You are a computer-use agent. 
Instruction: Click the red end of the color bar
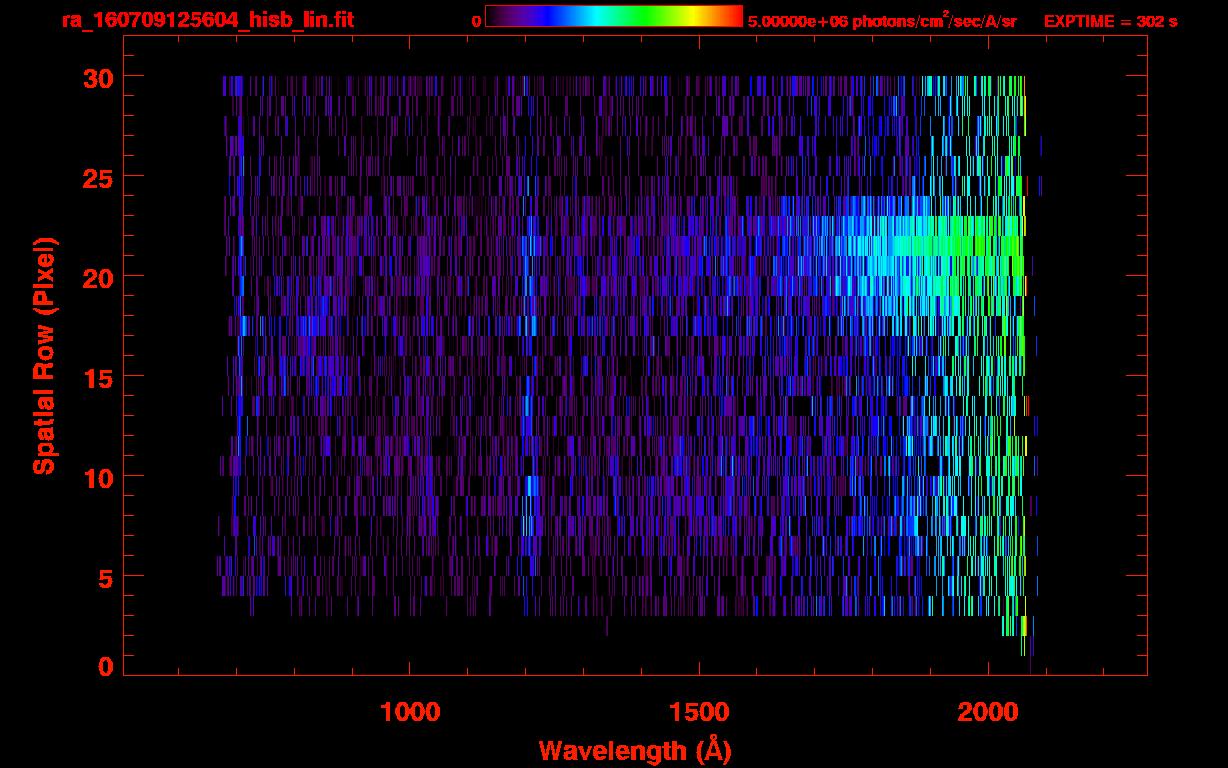point(735,17)
